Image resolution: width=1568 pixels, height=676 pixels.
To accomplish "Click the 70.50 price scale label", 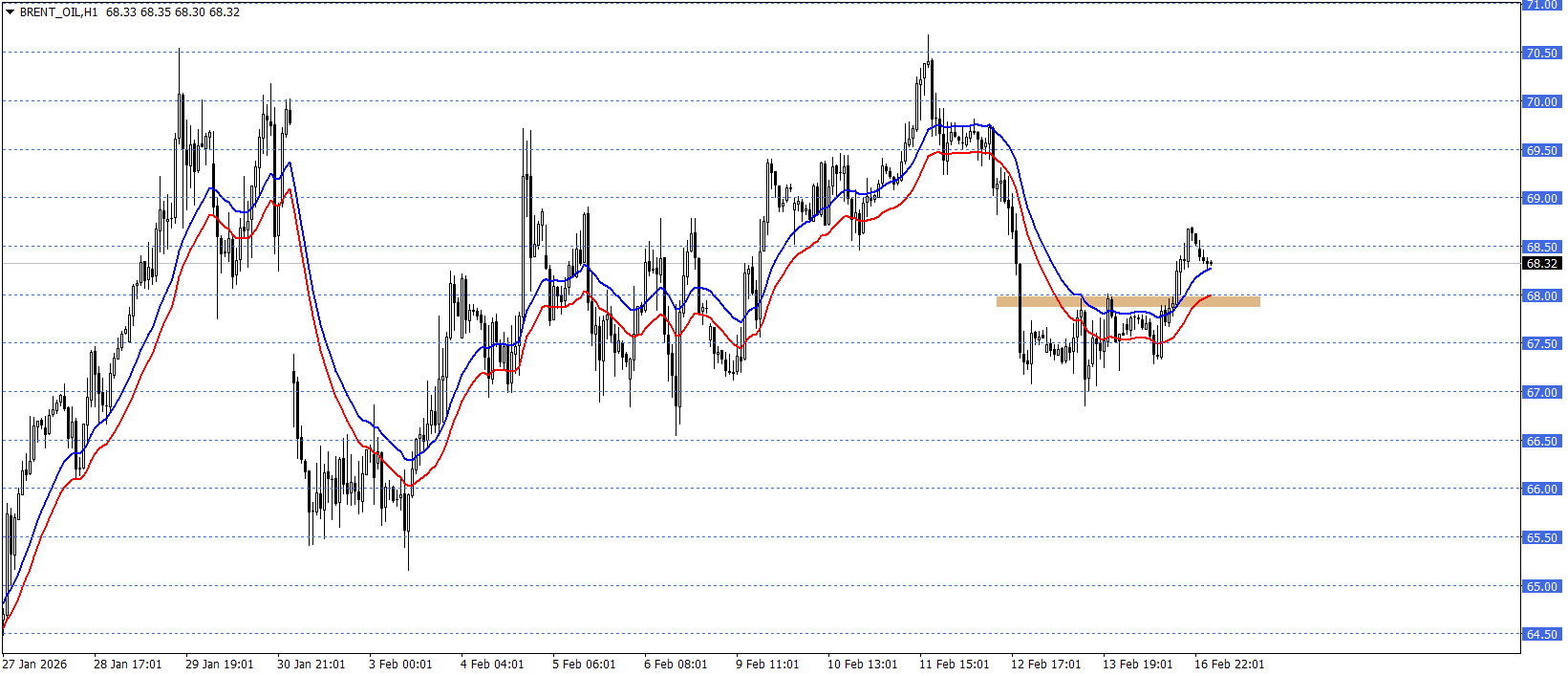I will (1541, 53).
